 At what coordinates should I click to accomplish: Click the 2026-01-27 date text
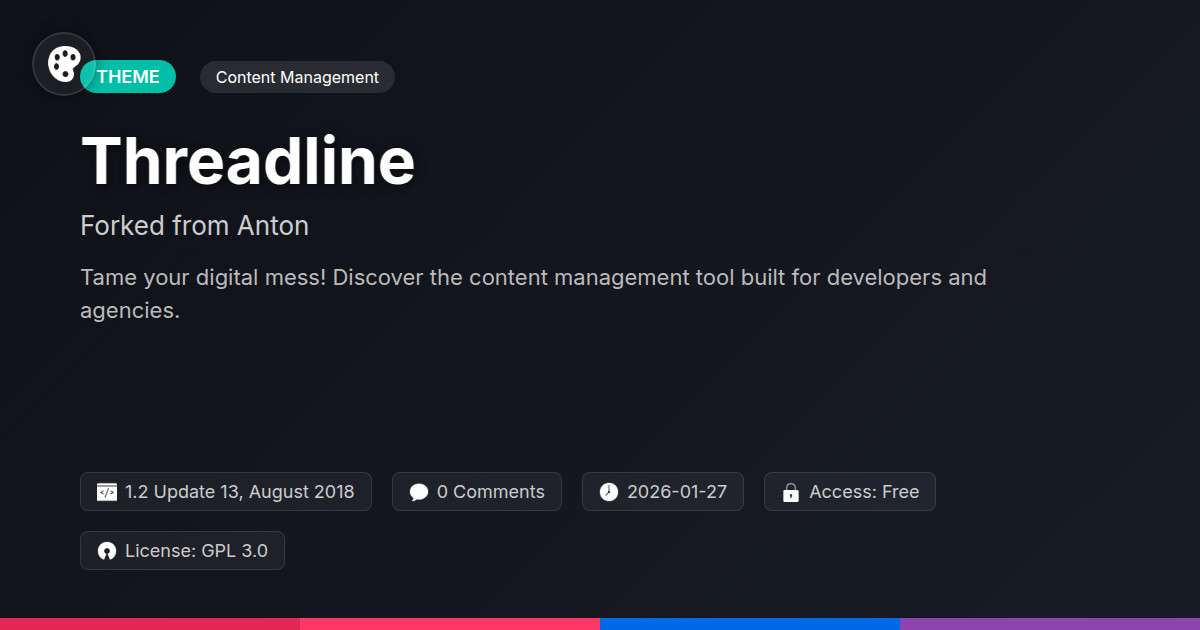(x=676, y=492)
